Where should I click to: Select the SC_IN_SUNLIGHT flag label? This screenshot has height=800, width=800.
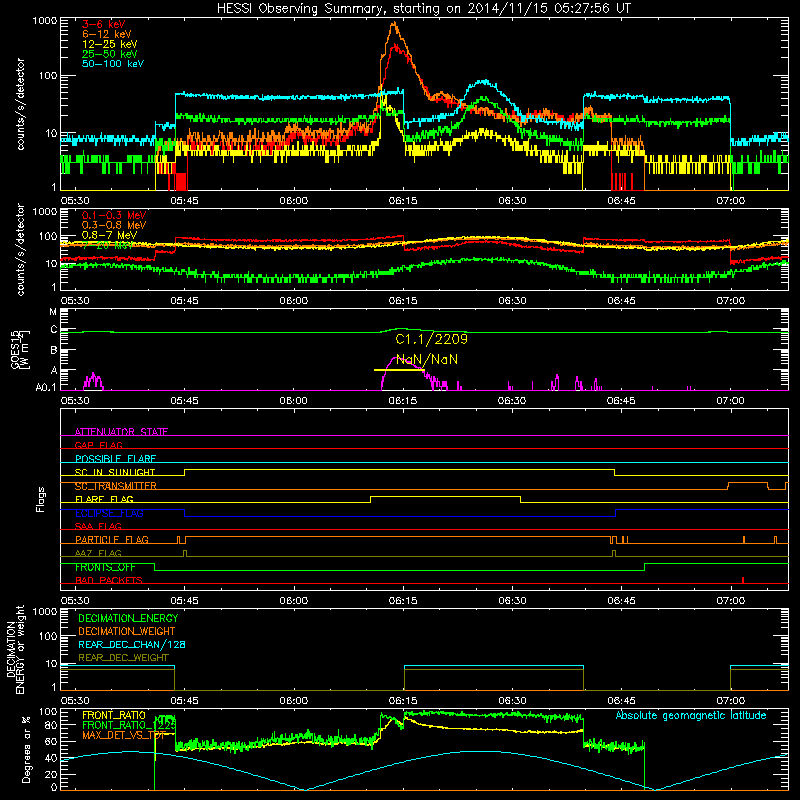pos(115,472)
